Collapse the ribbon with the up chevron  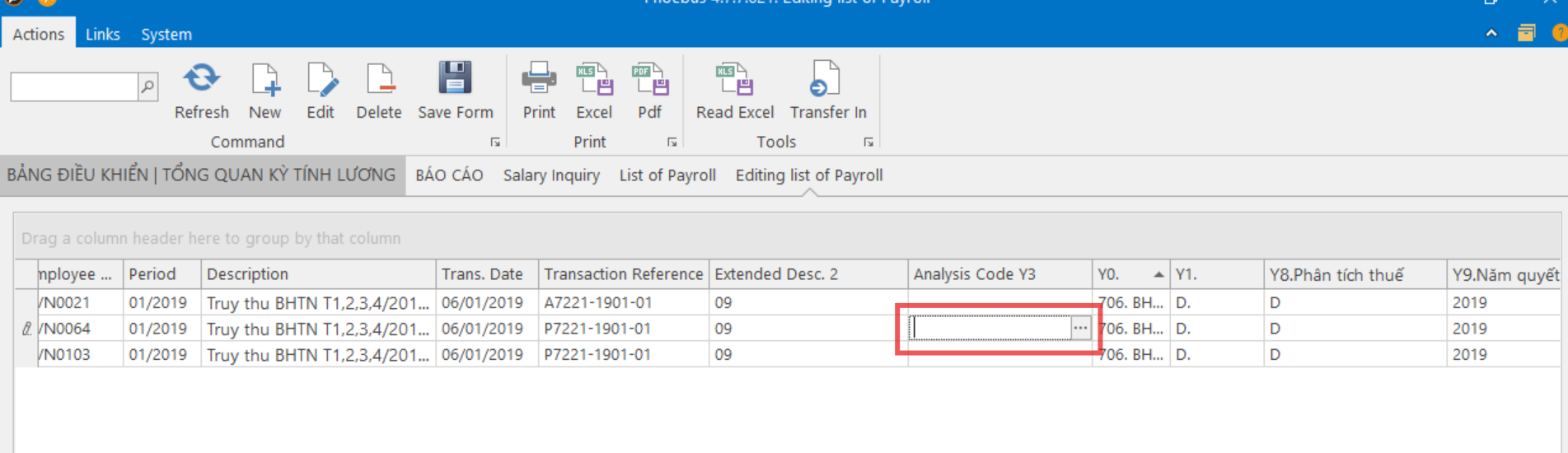coord(1491,34)
